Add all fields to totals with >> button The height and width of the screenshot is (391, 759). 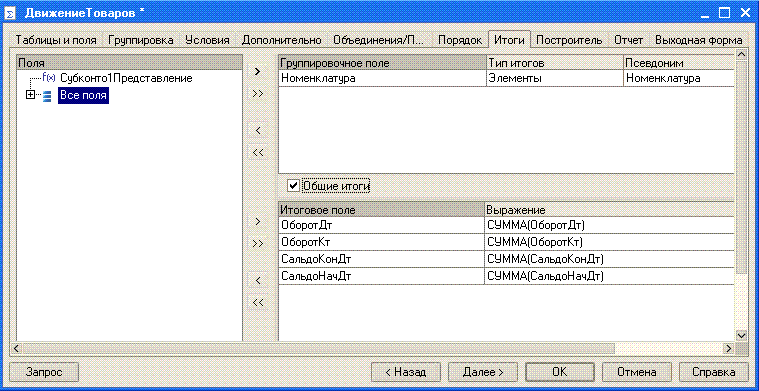[x=258, y=243]
